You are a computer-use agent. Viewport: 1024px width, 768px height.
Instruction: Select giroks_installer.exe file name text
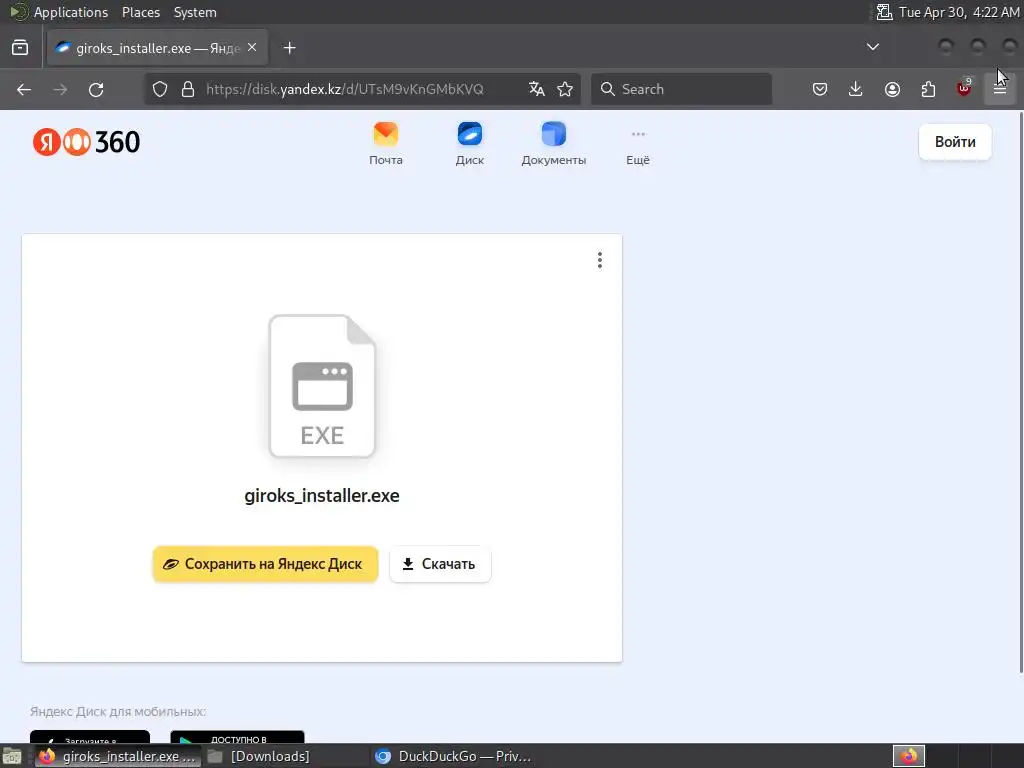(x=322, y=496)
